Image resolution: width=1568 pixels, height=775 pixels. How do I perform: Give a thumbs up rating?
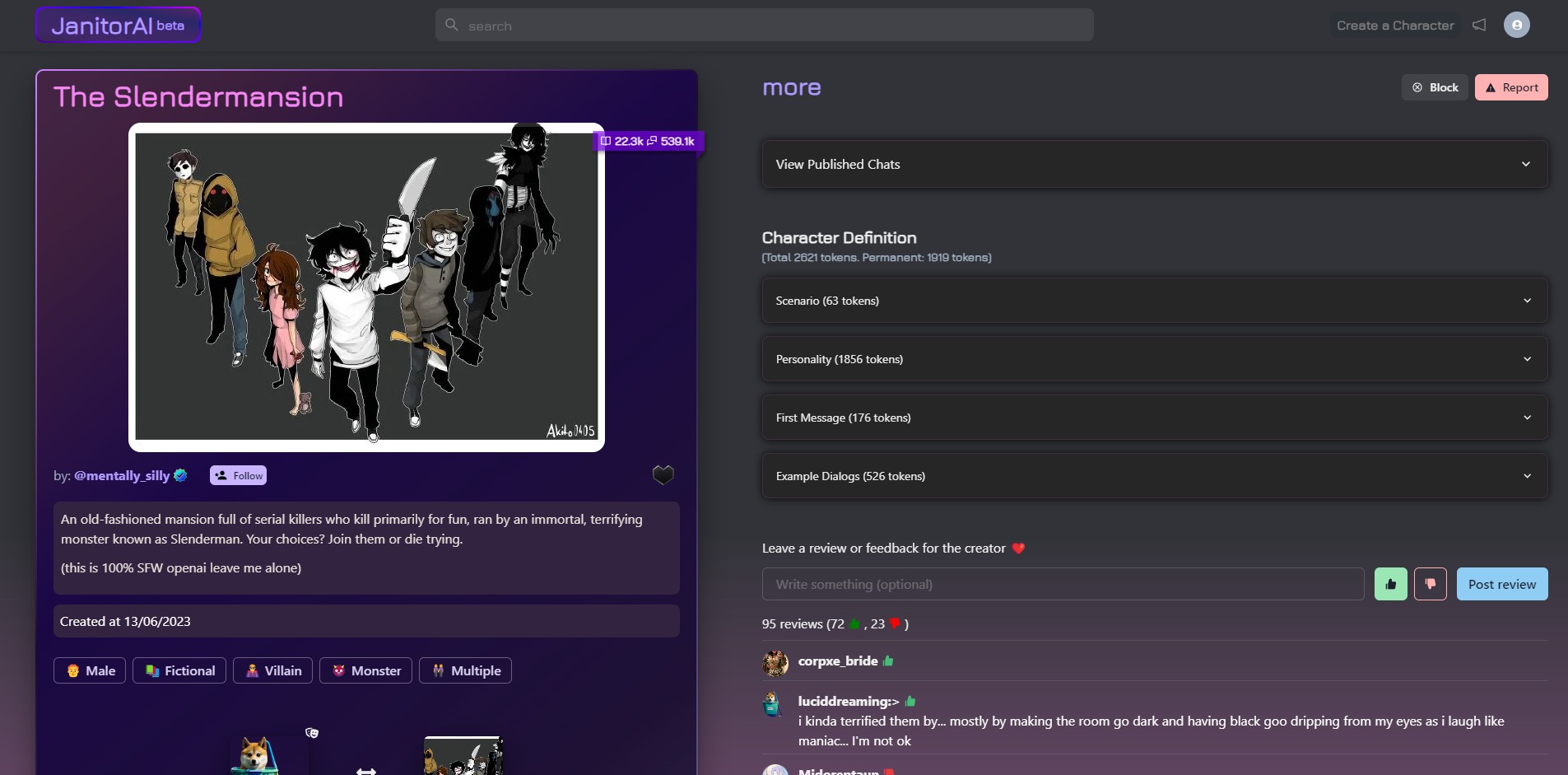click(x=1391, y=584)
